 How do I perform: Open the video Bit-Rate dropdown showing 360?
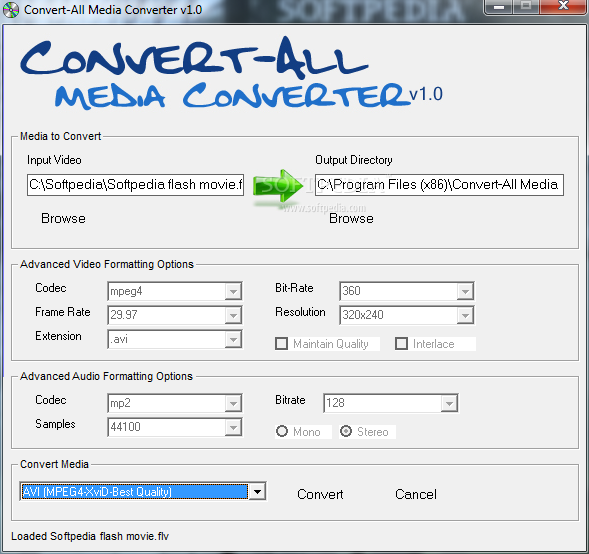[x=406, y=291]
